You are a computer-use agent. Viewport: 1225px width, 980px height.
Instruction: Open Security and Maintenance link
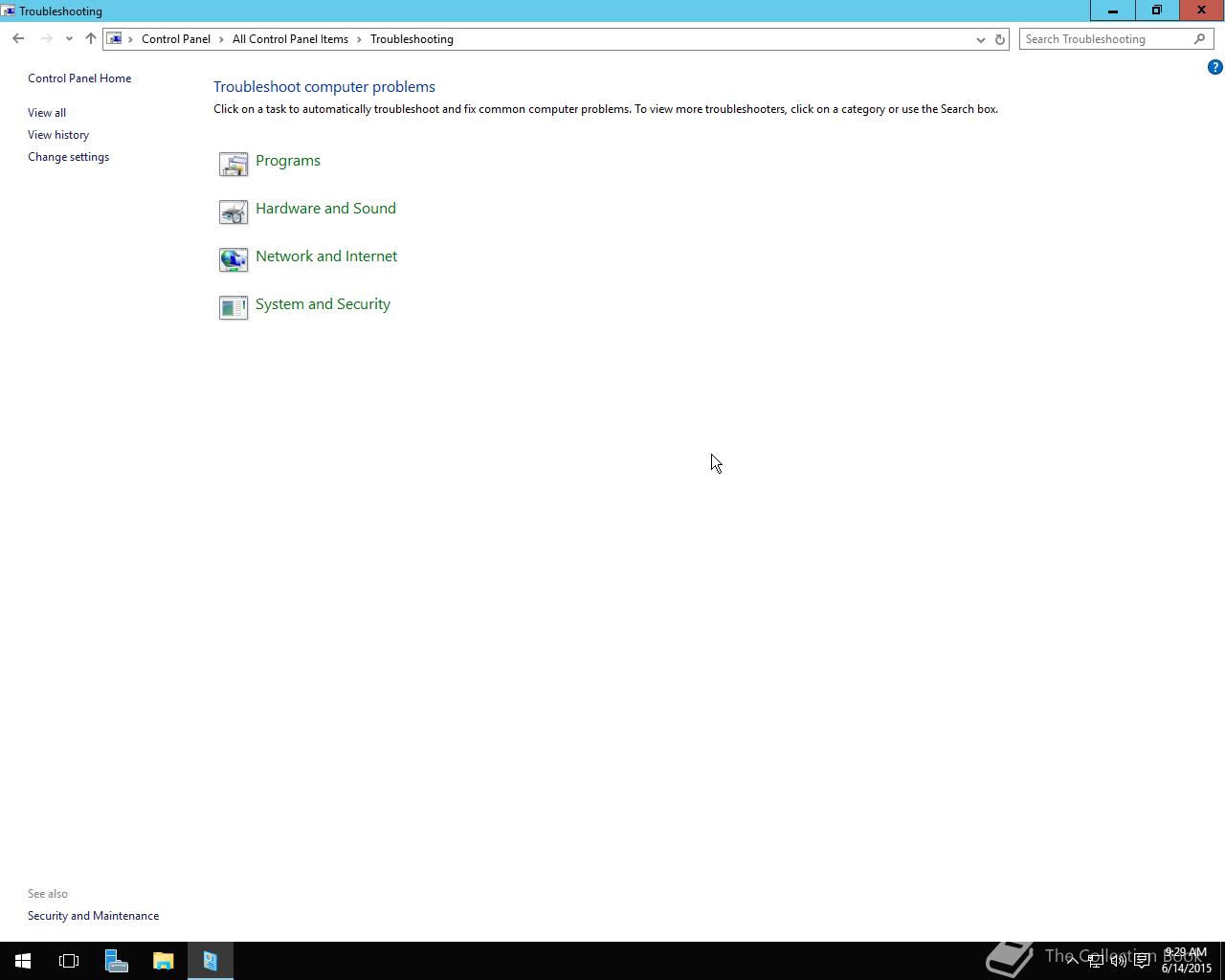click(93, 916)
